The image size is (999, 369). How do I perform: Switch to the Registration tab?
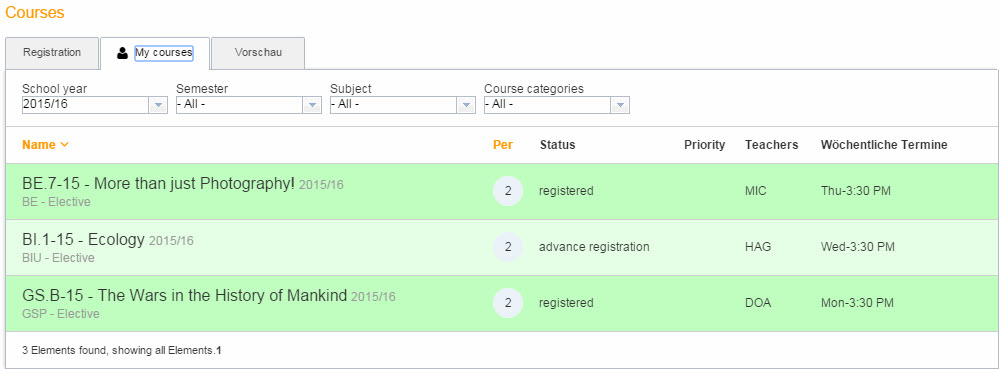pyautogui.click(x=52, y=53)
